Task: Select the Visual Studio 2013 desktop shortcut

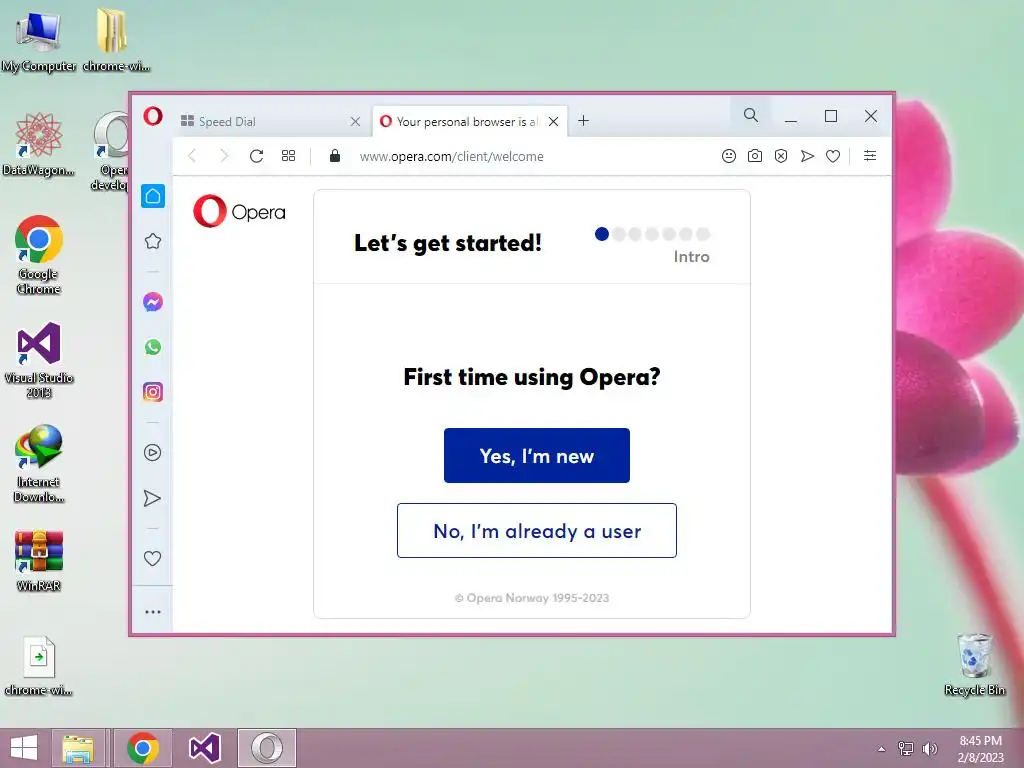Action: click(x=39, y=359)
